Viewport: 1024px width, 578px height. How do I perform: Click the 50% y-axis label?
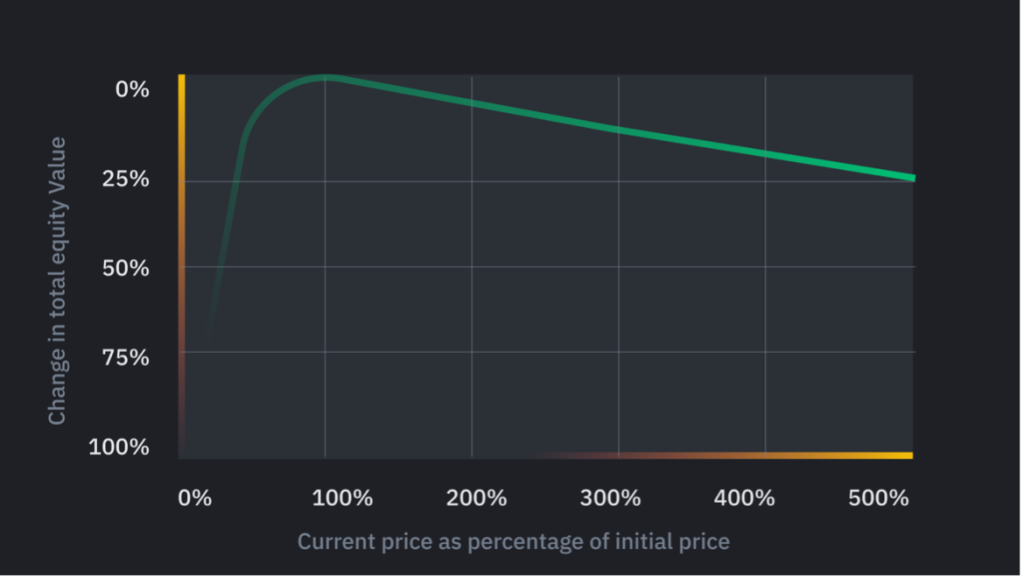(x=126, y=268)
